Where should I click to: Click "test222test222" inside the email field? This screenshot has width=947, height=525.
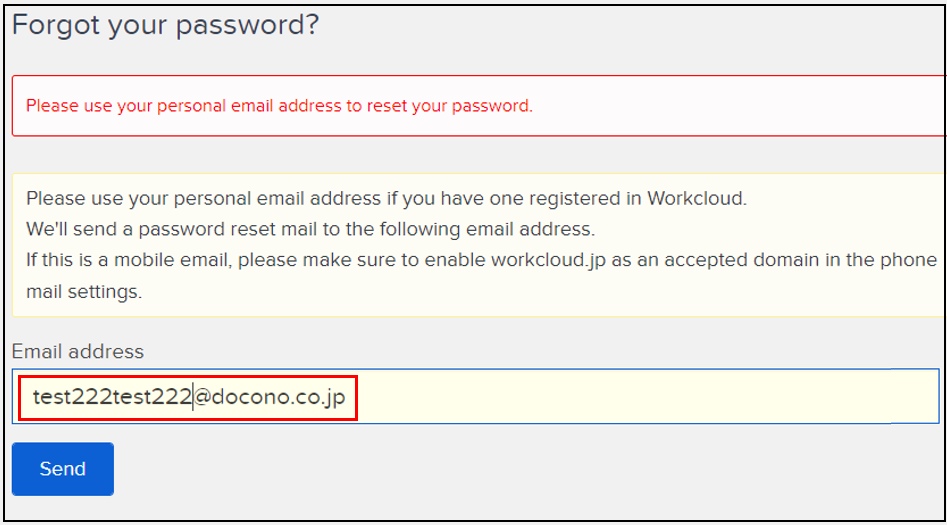click(111, 397)
